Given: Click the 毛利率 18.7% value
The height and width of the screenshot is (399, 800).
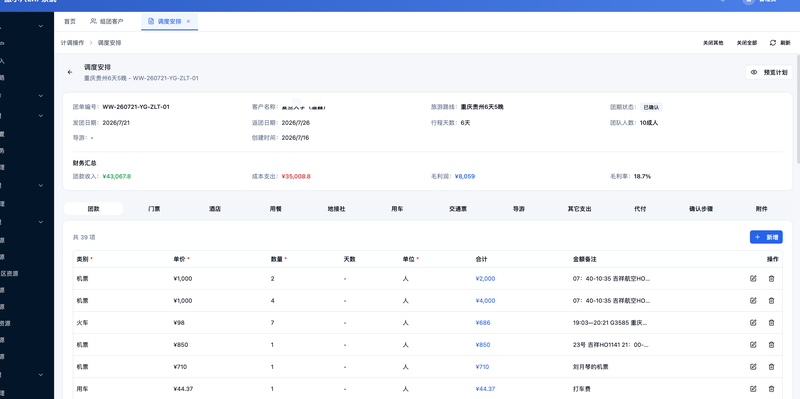Looking at the screenshot, I should [642, 176].
